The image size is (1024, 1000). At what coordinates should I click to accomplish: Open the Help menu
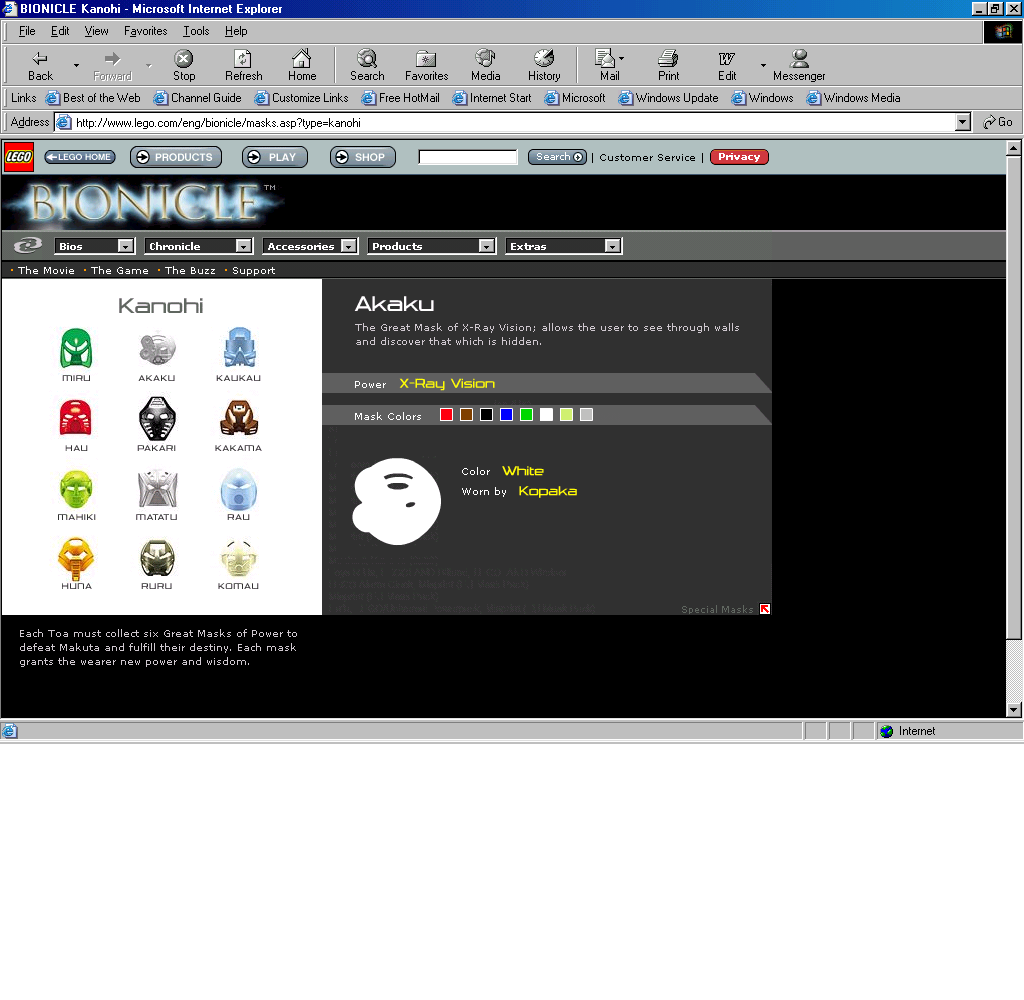[x=236, y=31]
